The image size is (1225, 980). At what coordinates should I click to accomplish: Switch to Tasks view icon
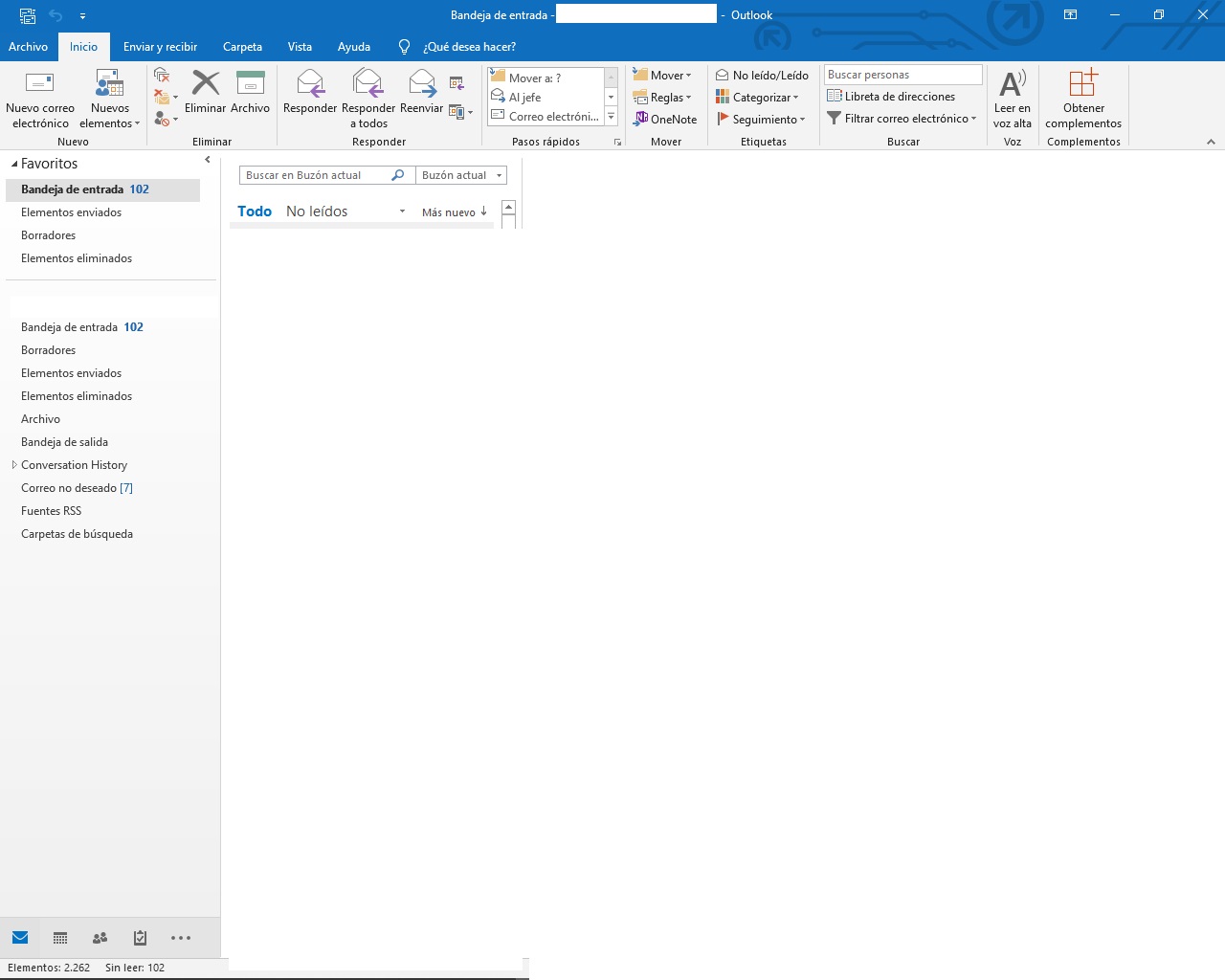(140, 938)
